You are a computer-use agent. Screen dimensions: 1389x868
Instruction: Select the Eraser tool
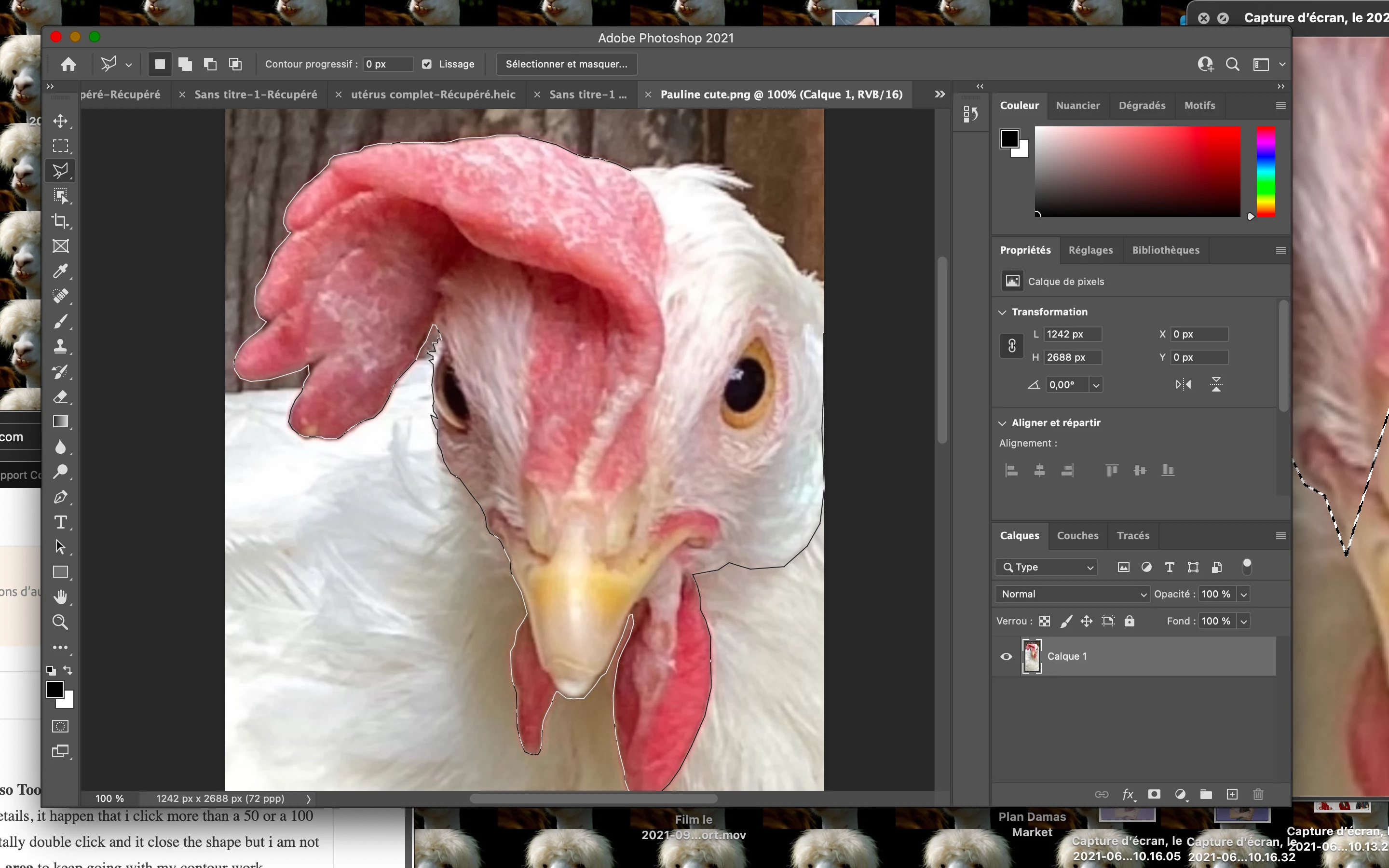coord(60,397)
